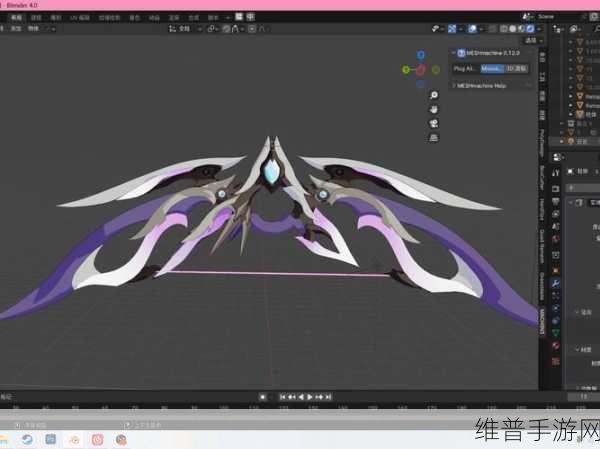This screenshot has width=600, height=449.
Task: Open the Output properties tab icon
Action: 556,201
